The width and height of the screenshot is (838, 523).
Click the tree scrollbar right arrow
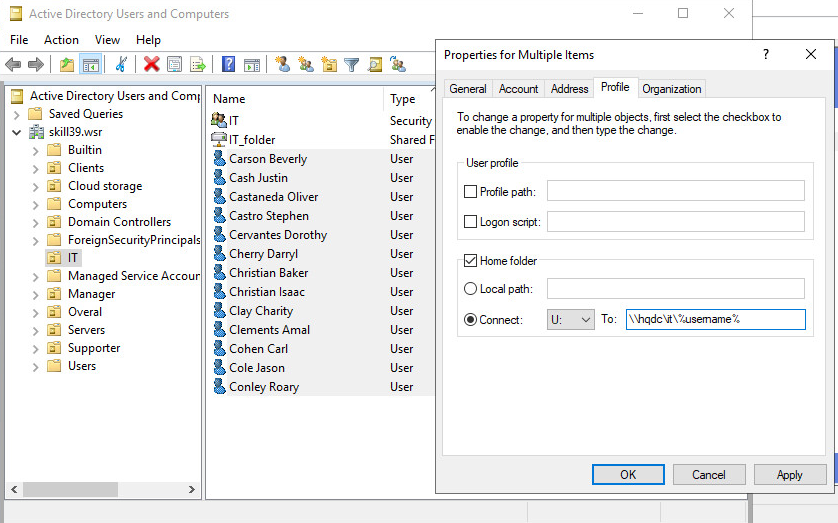pos(191,489)
